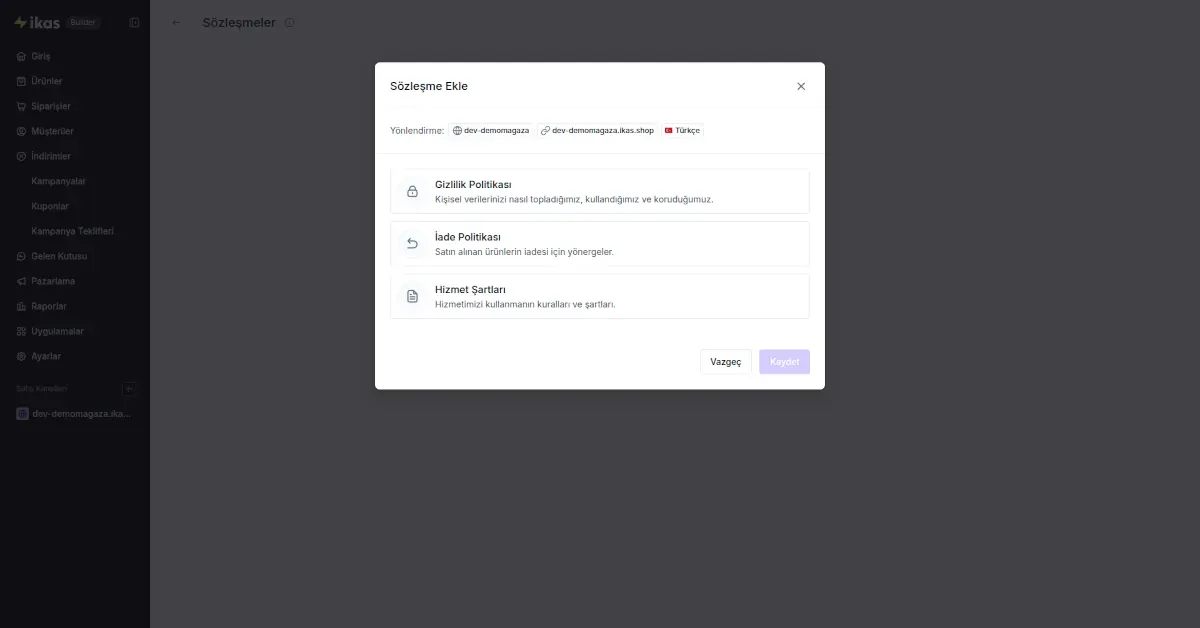Click the dev-demomagaza.ikas.shop link chip
The width and height of the screenshot is (1200, 628).
(x=597, y=130)
